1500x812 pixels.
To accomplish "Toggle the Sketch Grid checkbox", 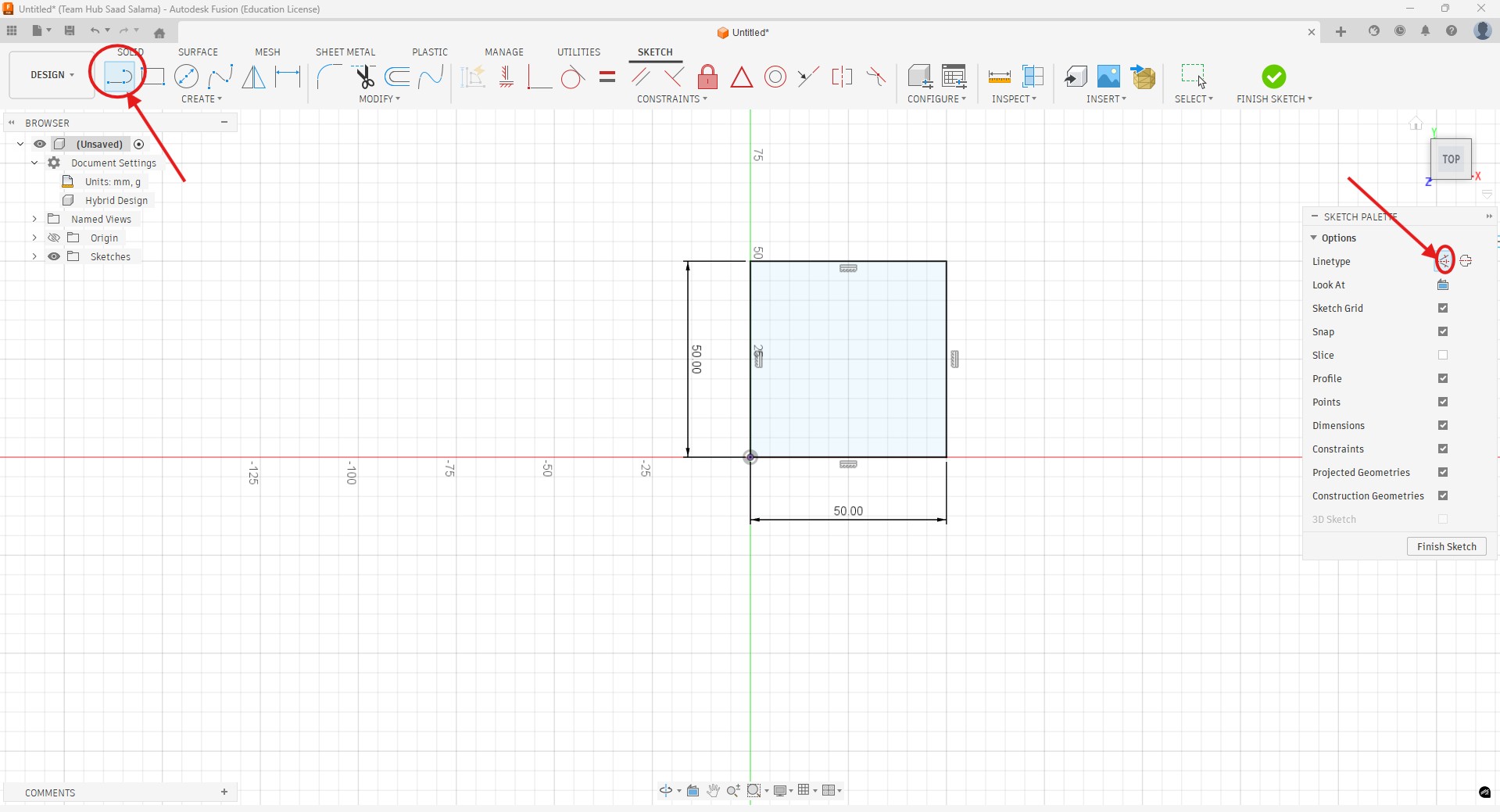I will coord(1443,308).
